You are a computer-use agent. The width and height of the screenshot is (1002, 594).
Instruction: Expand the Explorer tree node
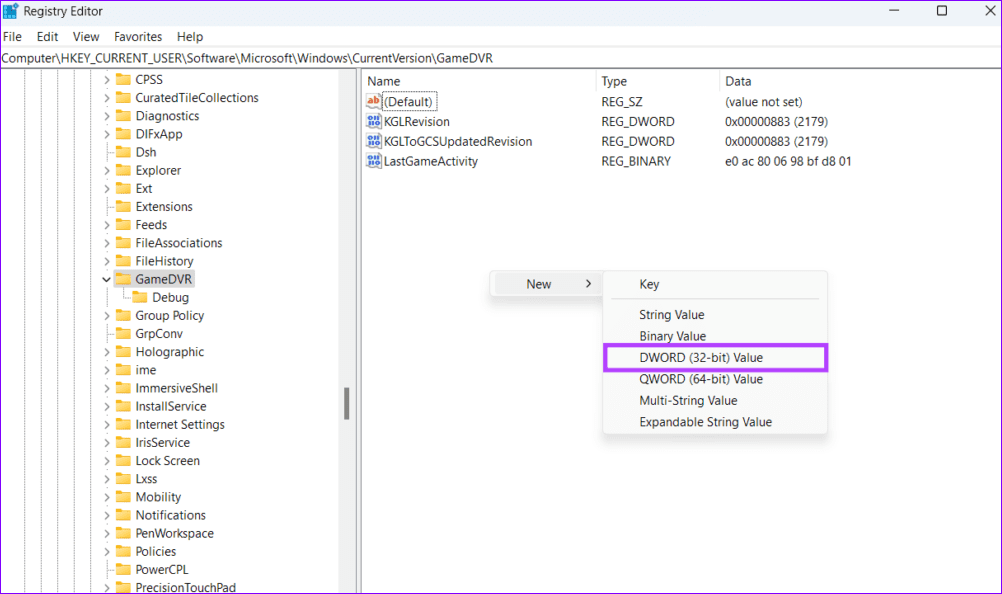tap(107, 170)
